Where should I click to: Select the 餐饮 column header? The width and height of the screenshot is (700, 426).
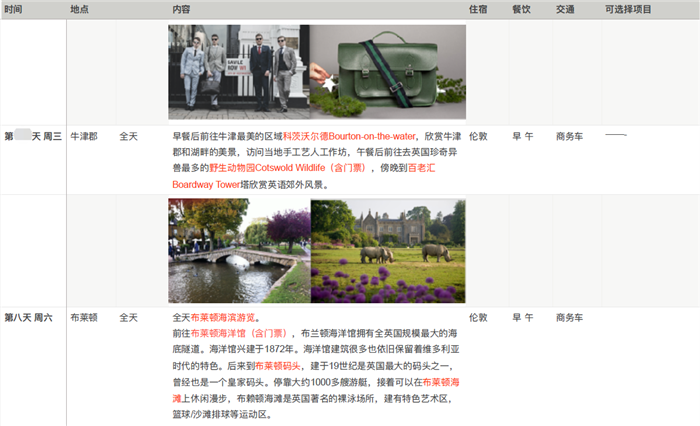(521, 9)
